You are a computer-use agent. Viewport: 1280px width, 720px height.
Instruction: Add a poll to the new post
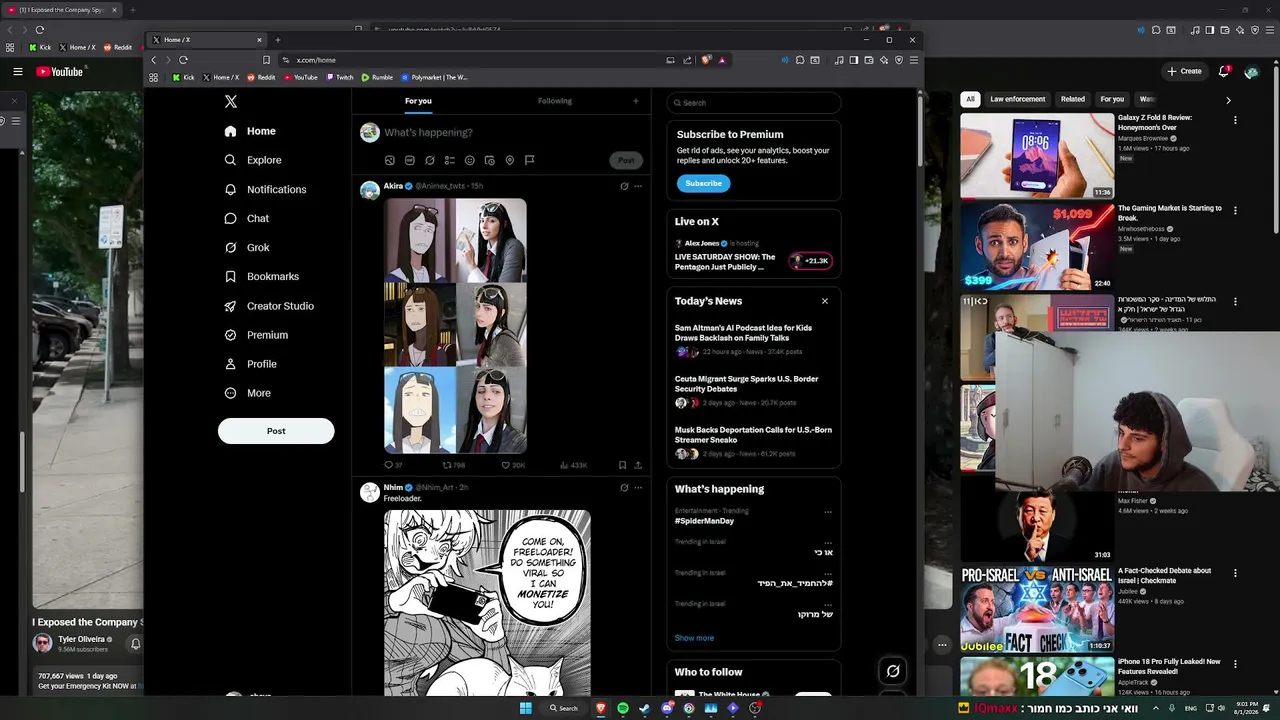450,160
